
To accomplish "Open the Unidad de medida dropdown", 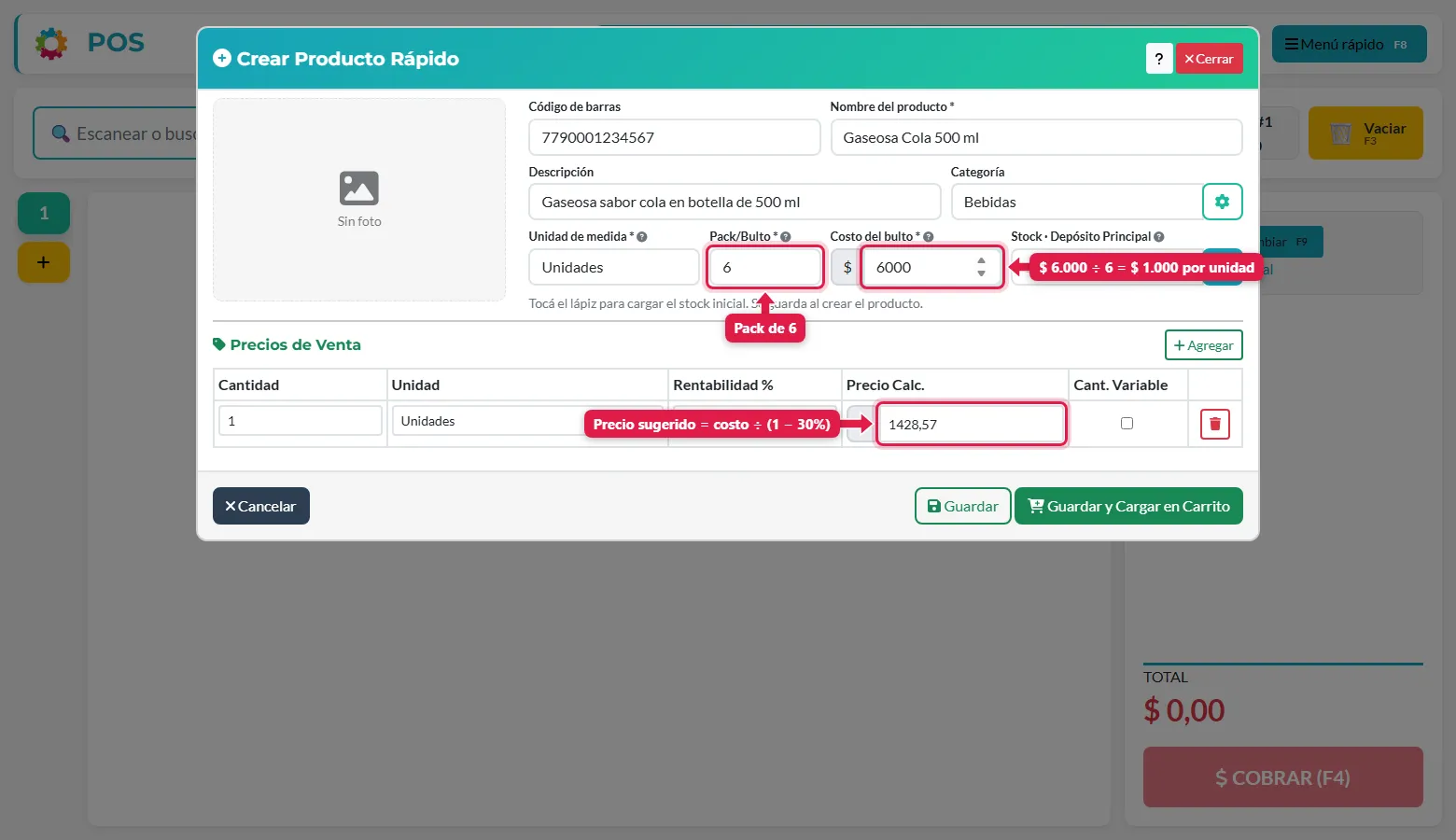I will click(x=613, y=267).
